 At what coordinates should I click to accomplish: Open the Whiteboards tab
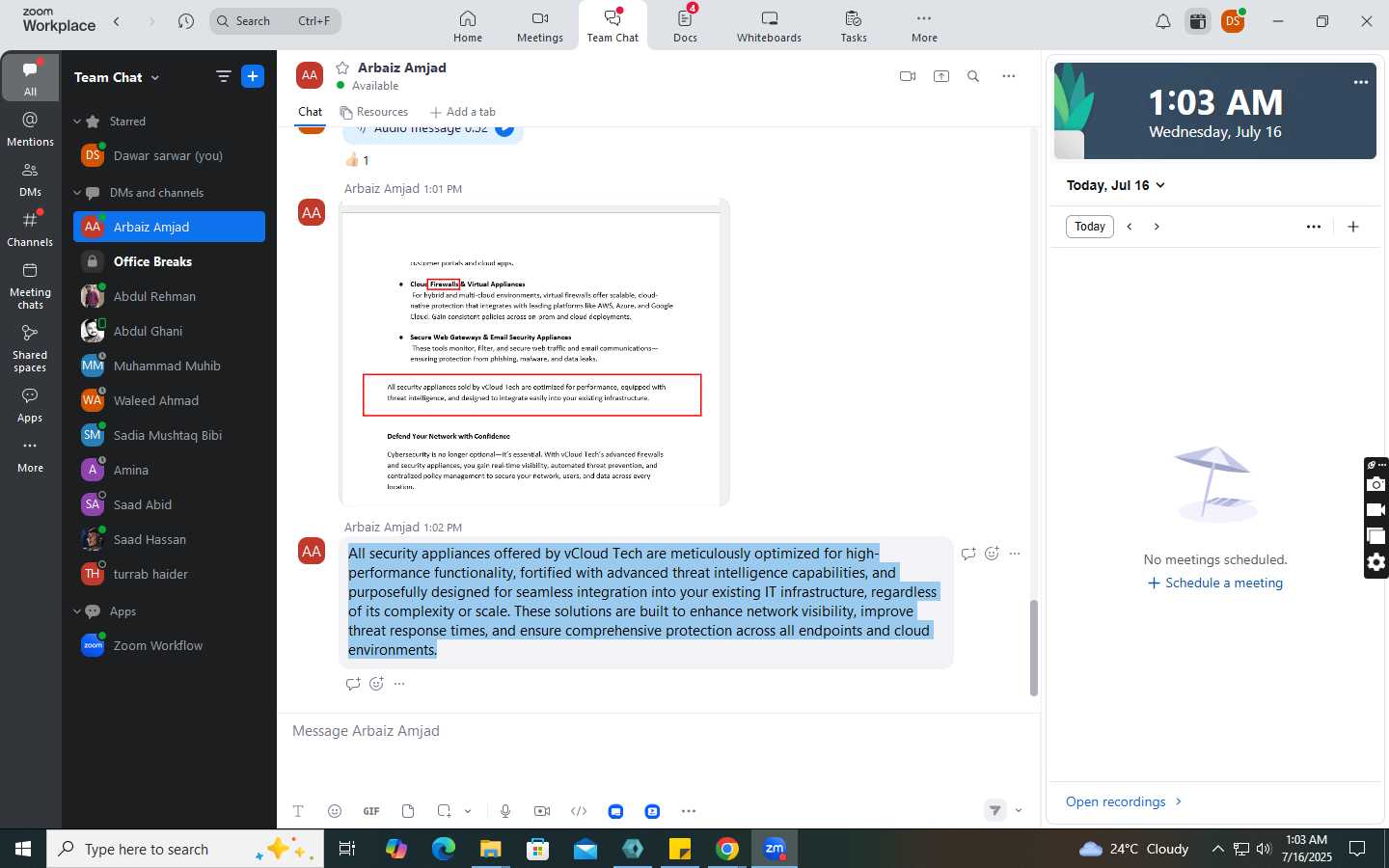click(x=769, y=26)
